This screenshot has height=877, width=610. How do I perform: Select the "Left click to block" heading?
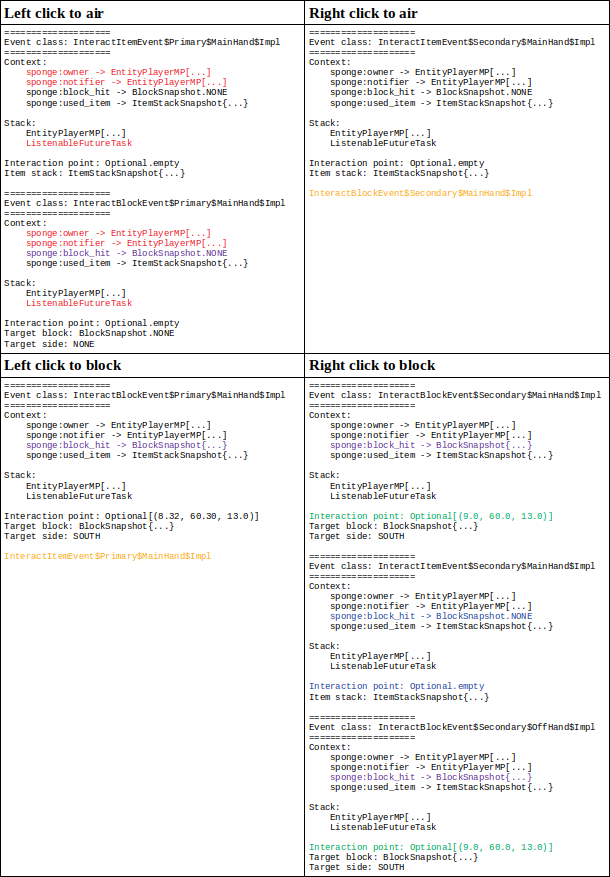63,365
